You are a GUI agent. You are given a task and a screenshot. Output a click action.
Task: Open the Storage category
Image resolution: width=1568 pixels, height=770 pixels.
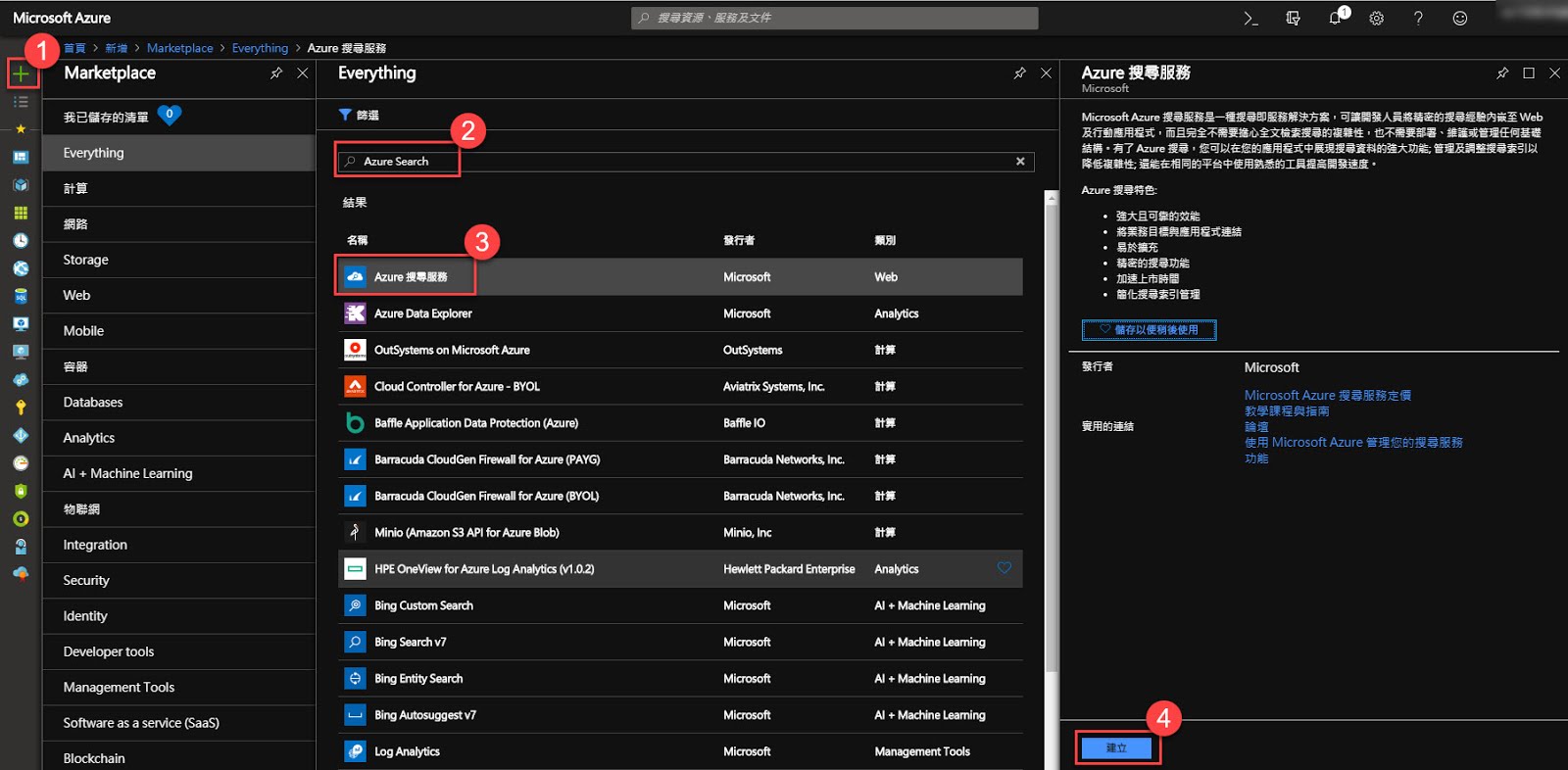178,260
